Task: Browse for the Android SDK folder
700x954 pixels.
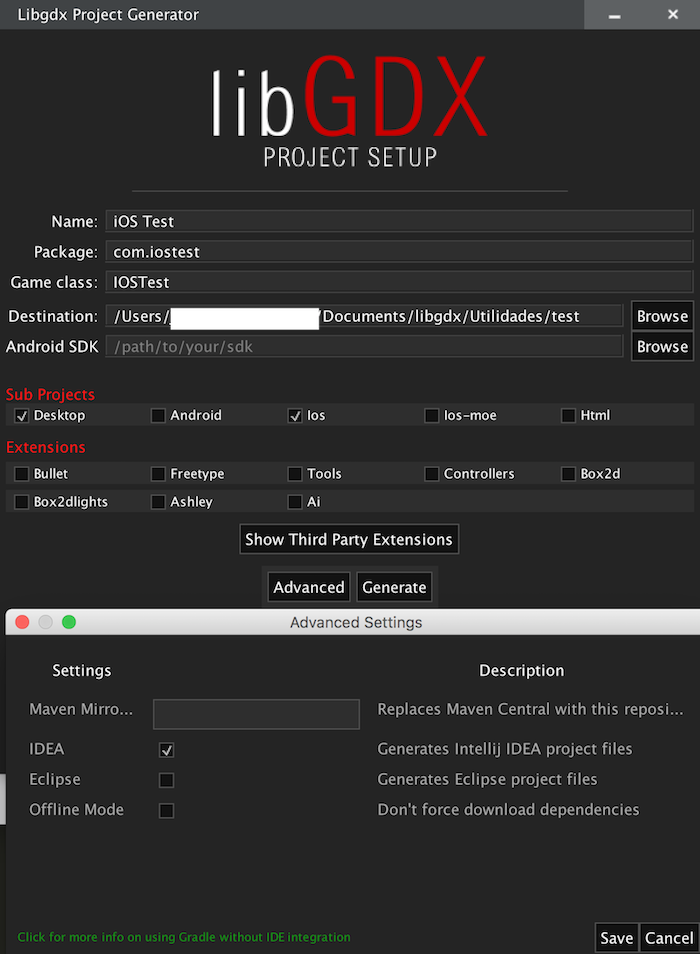Action: pos(662,346)
